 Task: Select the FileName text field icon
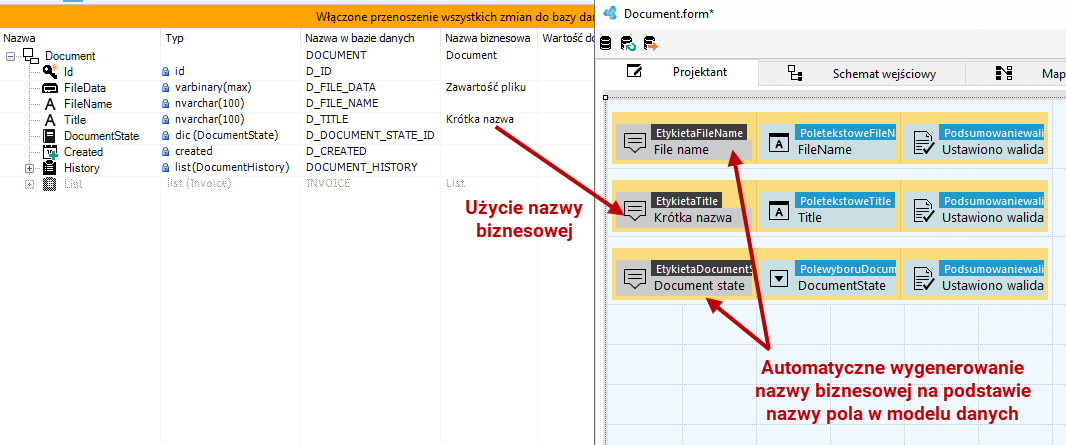coord(50,104)
